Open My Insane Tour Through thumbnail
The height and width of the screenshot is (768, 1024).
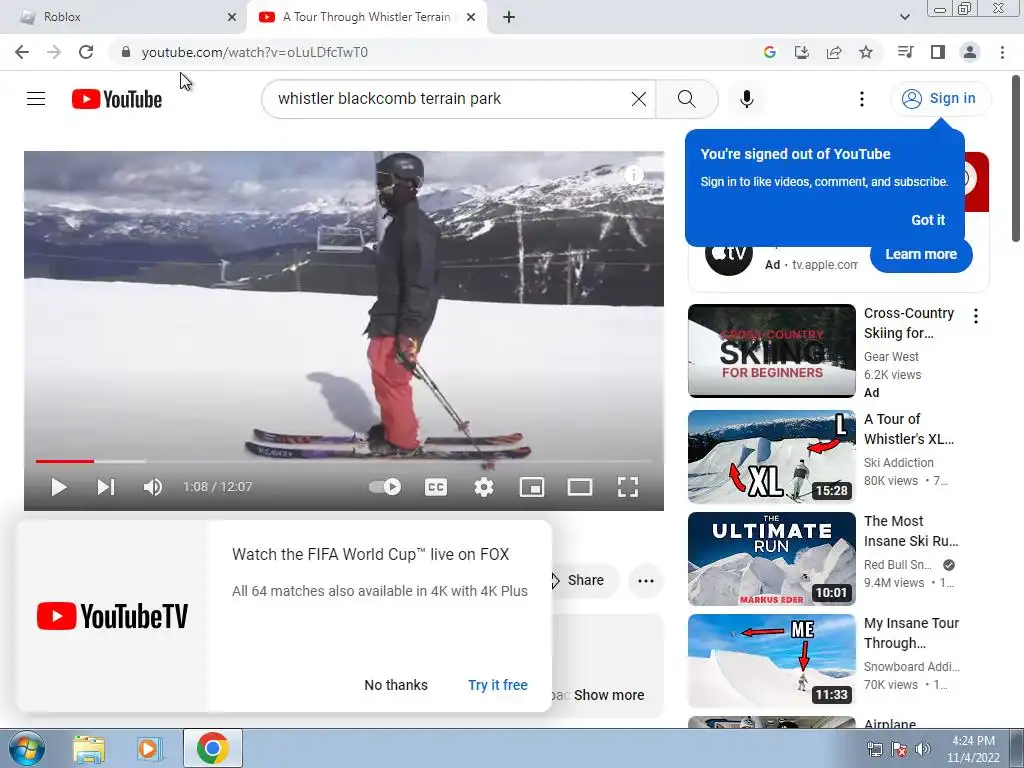pyautogui.click(x=771, y=661)
